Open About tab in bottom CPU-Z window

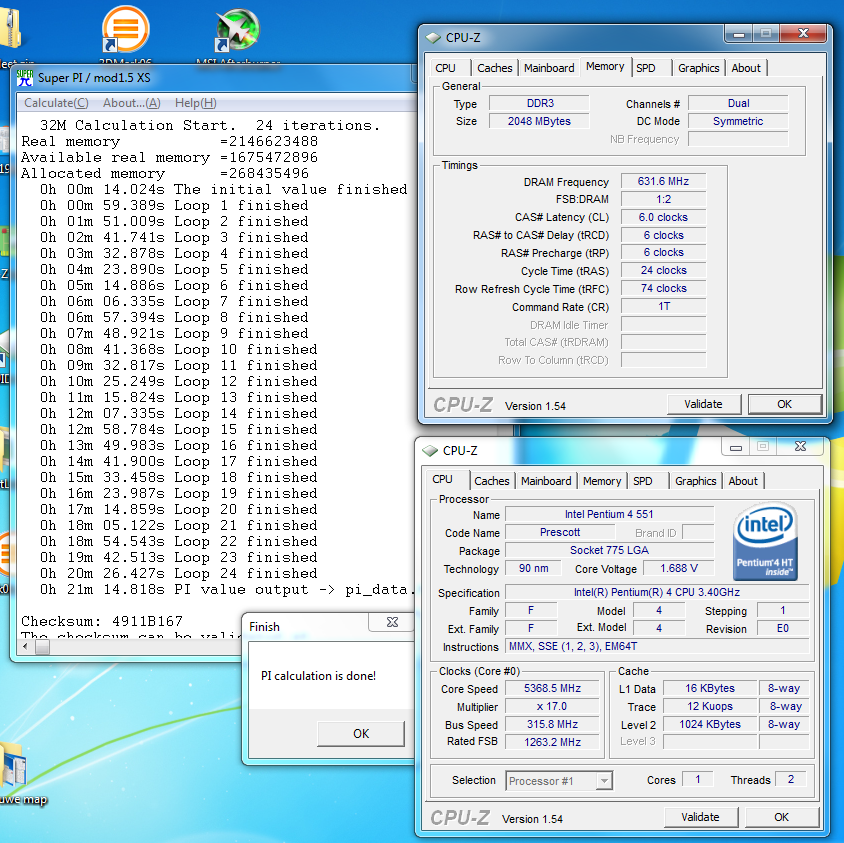(x=743, y=481)
